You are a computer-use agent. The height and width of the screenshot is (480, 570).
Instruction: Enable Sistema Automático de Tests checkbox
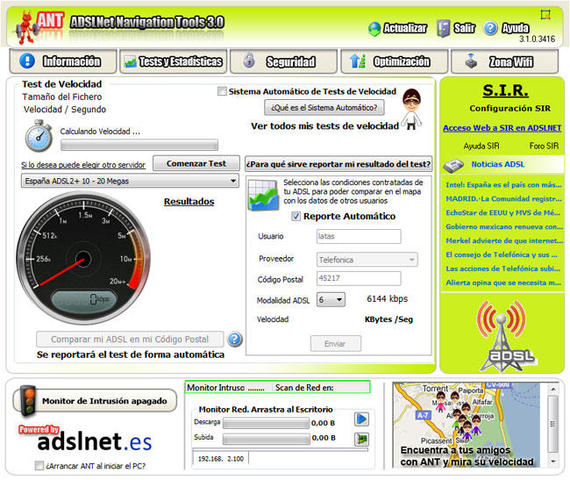(x=221, y=91)
